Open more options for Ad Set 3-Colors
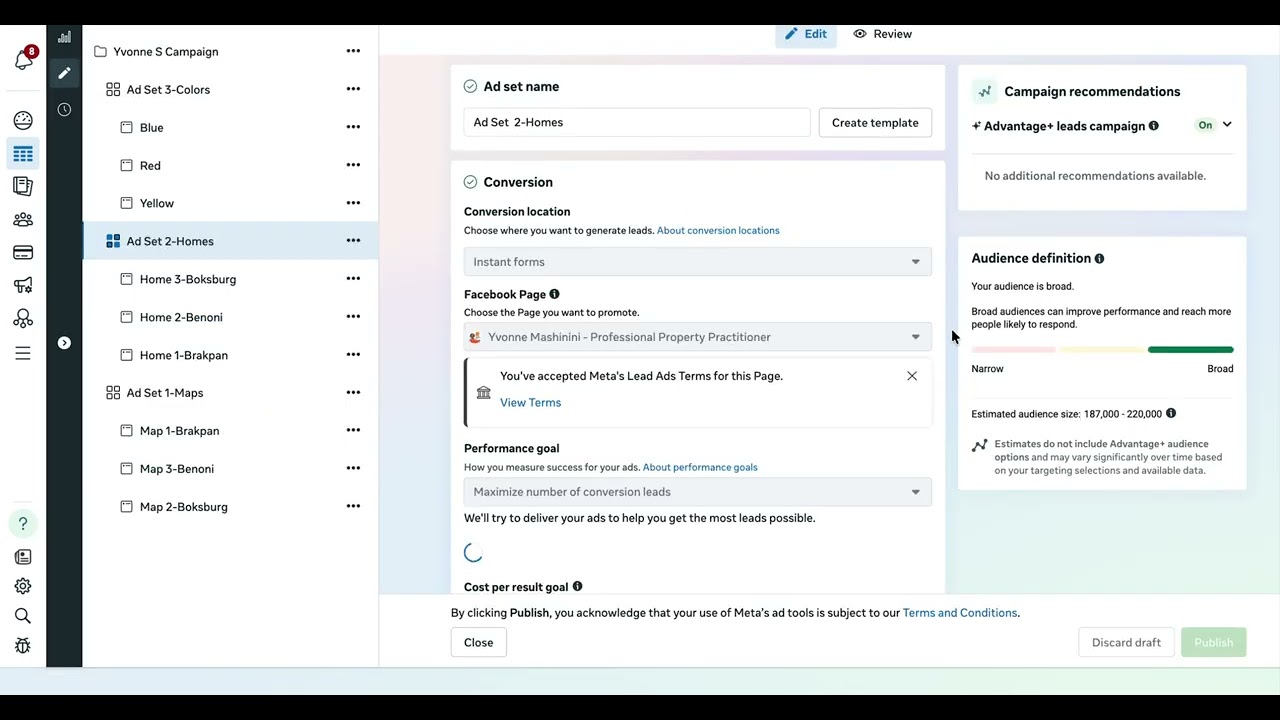Screen dimensions: 1280x720 click(x=353, y=89)
